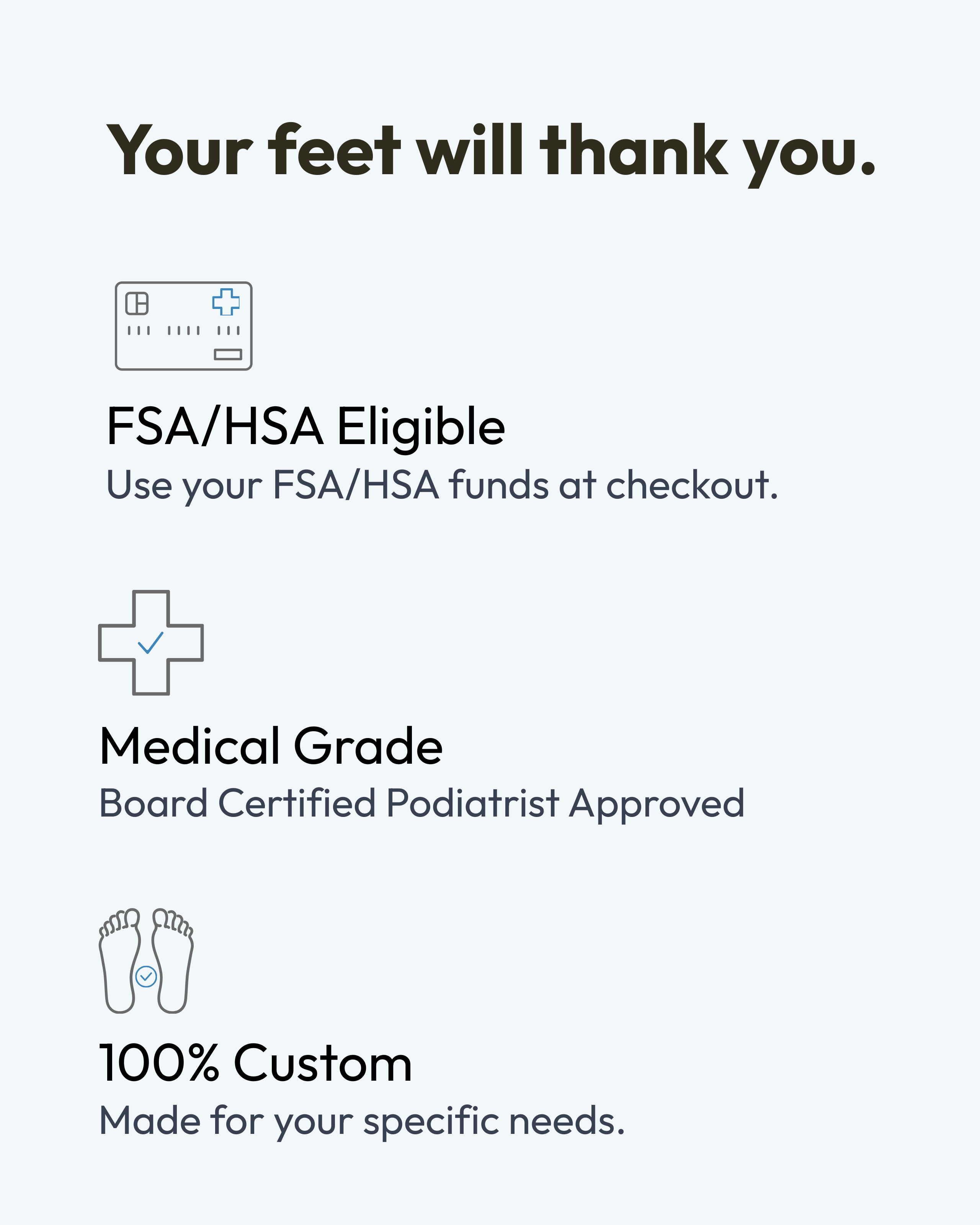Click the card number dashes on the card icon
Screen dimensions: 980x1225
coord(183,330)
